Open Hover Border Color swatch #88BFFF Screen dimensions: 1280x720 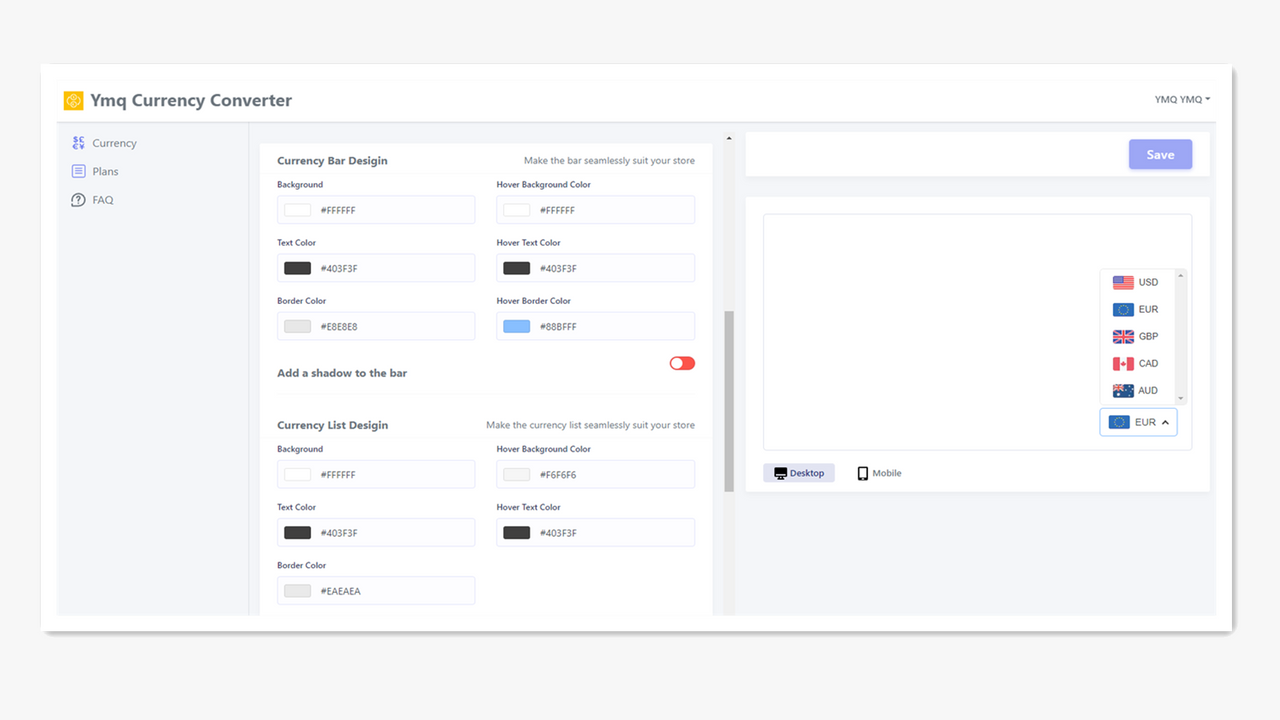click(x=516, y=326)
